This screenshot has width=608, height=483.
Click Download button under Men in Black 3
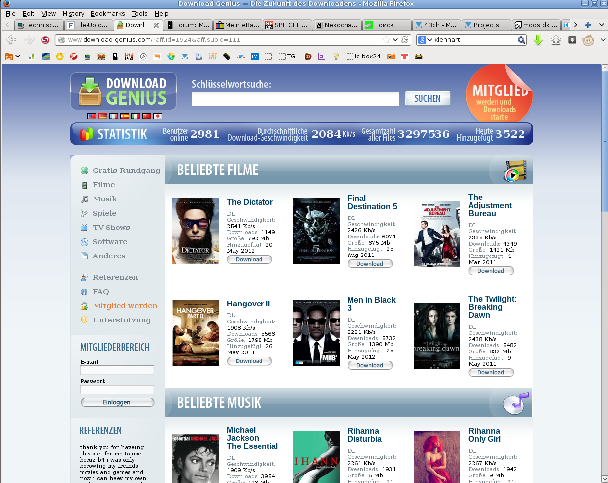click(x=370, y=365)
